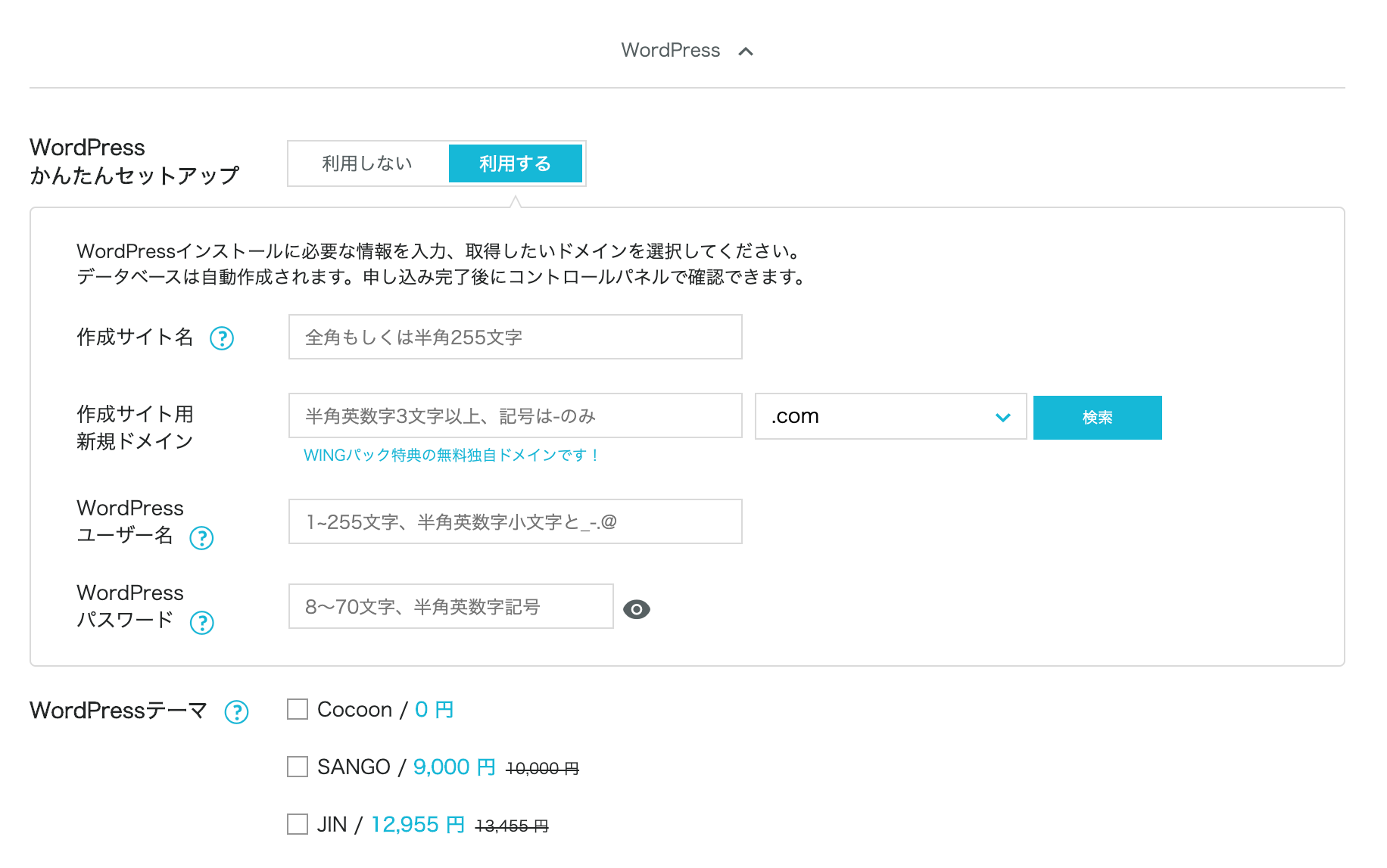The height and width of the screenshot is (868, 1387).
Task: Click help icon beside WordPress ユーザー名
Action: 201,538
